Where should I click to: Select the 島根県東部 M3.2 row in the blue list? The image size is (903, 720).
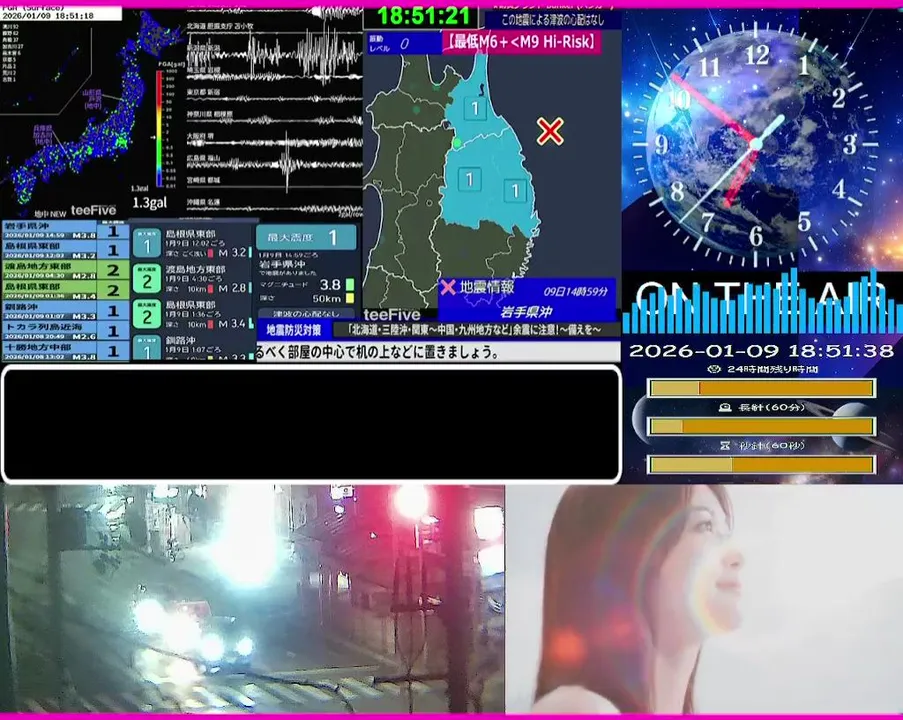click(x=65, y=250)
